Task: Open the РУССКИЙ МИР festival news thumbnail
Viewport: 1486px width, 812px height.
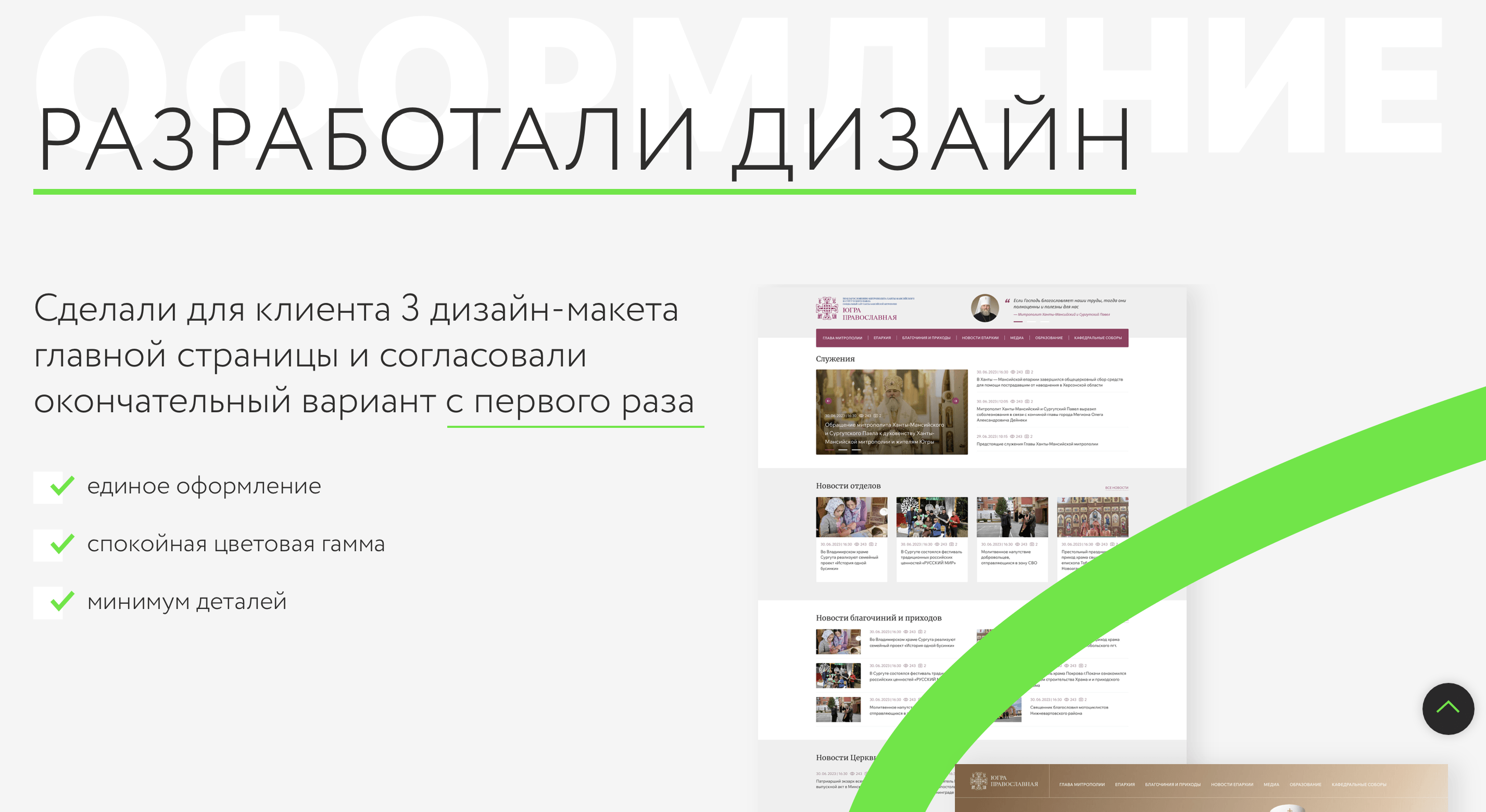Action: [x=931, y=517]
